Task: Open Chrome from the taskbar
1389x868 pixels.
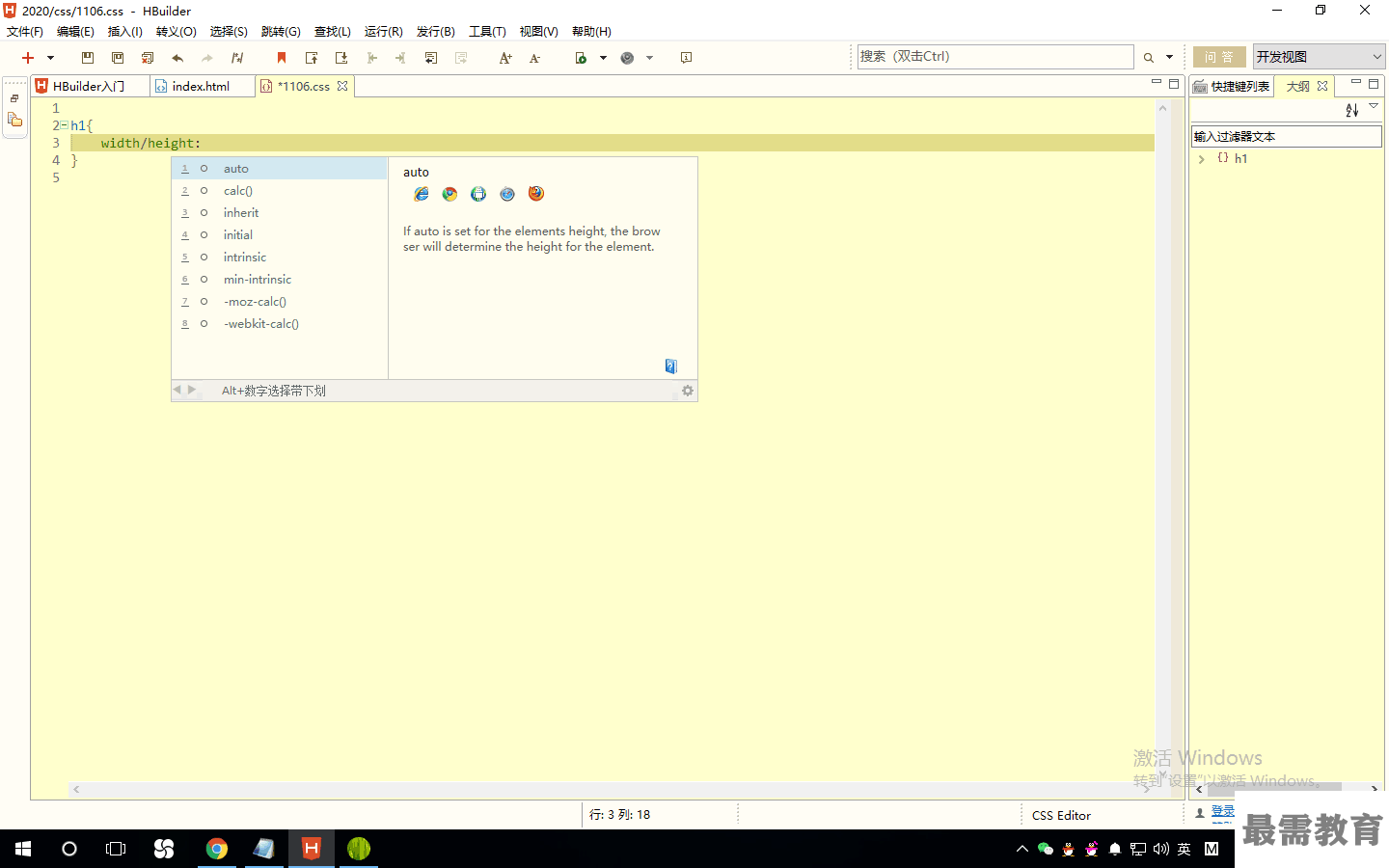Action: coord(217,849)
